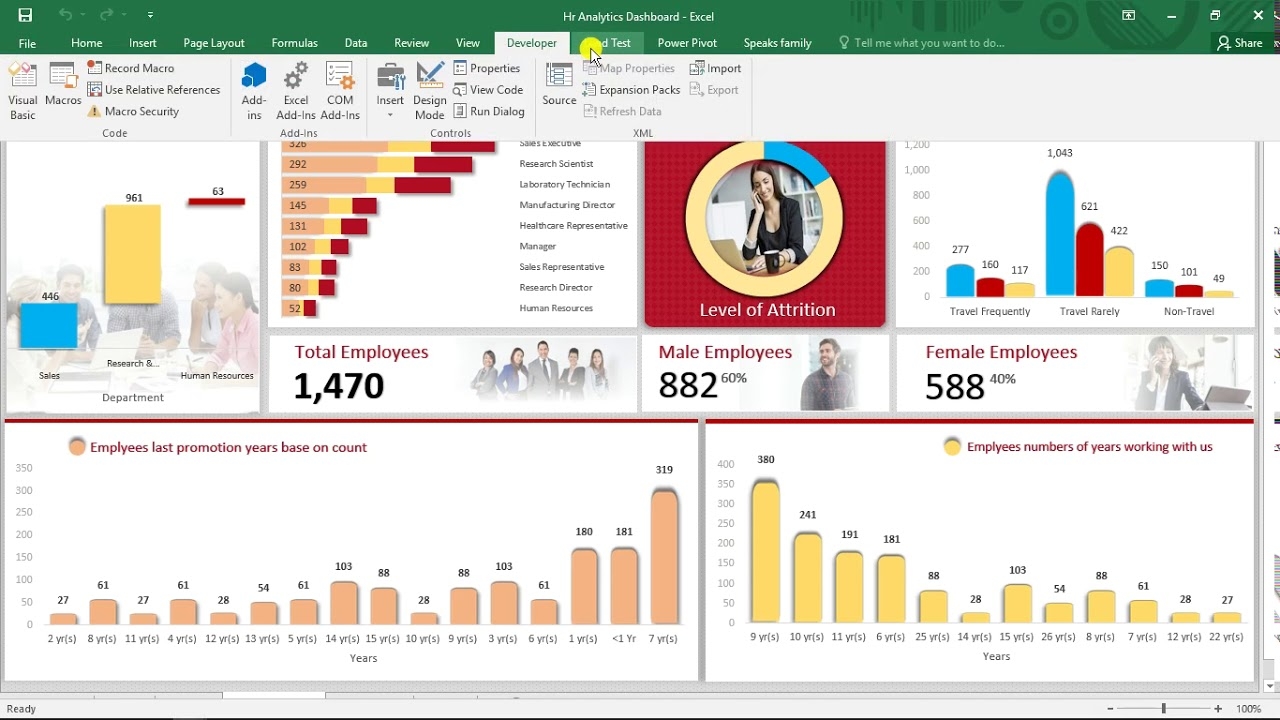Toggle Design Mode in Controls group

(x=430, y=90)
